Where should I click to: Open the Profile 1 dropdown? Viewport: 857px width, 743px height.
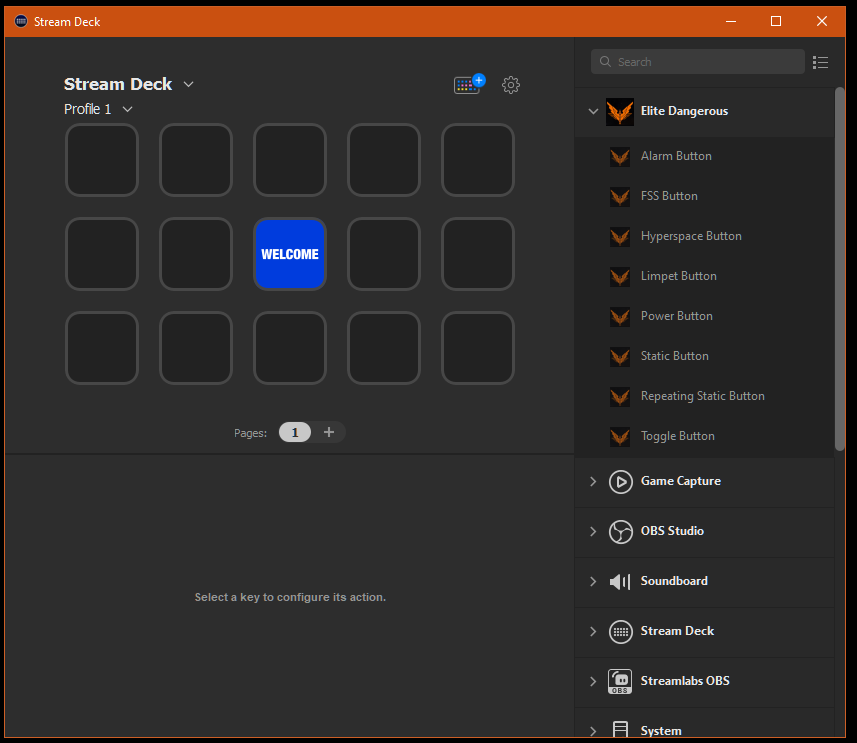127,109
